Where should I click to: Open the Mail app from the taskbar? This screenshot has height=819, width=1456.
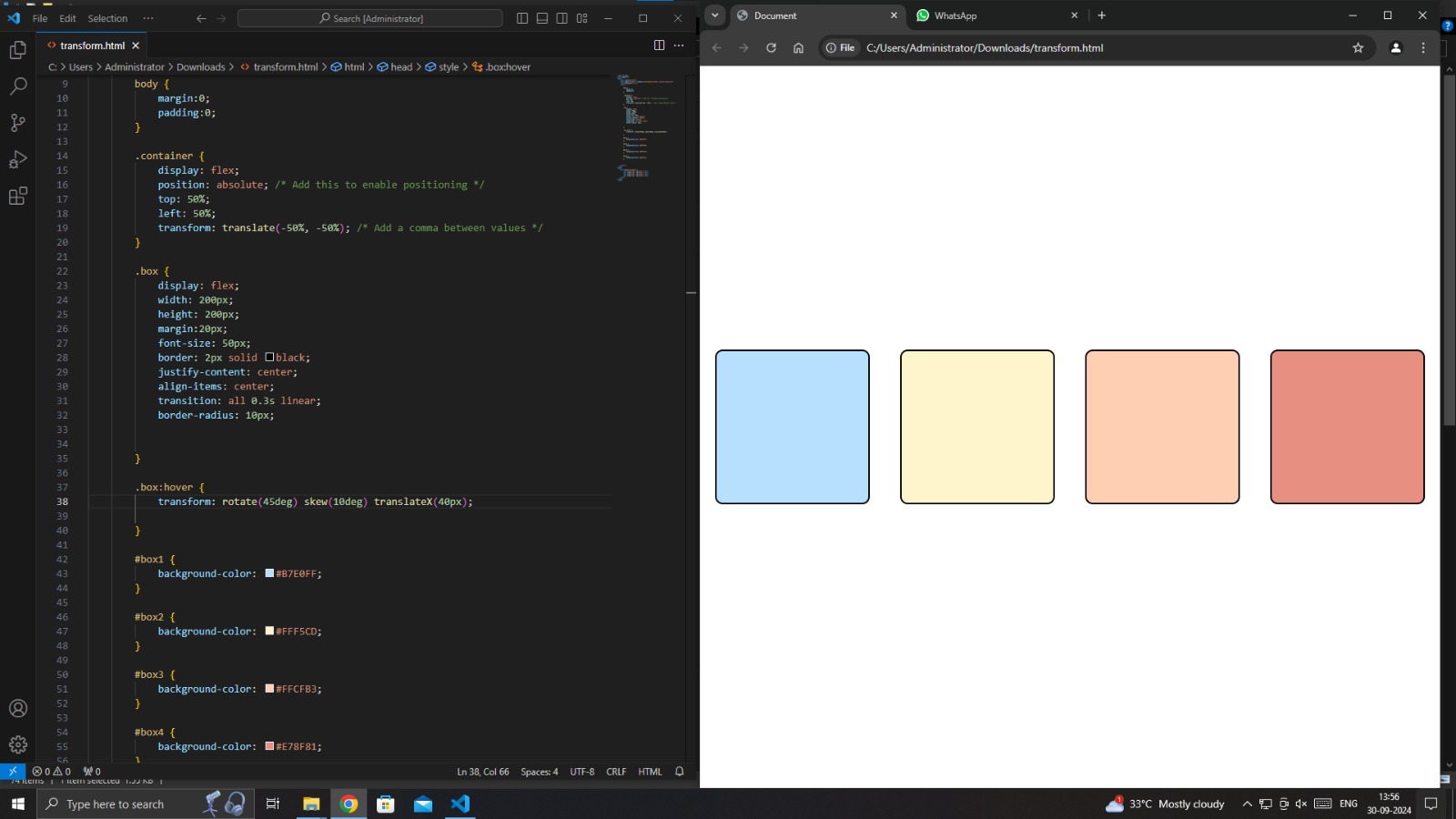pyautogui.click(x=423, y=804)
